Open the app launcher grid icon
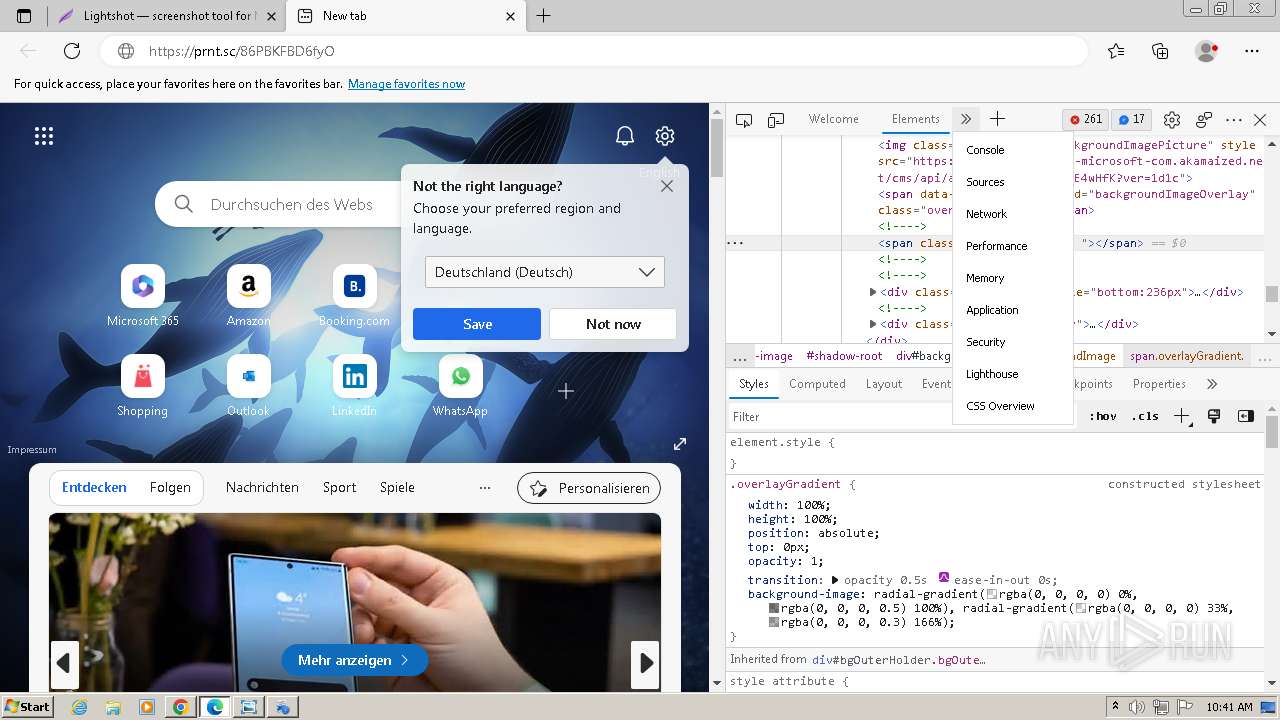The image size is (1280, 720). [x=44, y=136]
